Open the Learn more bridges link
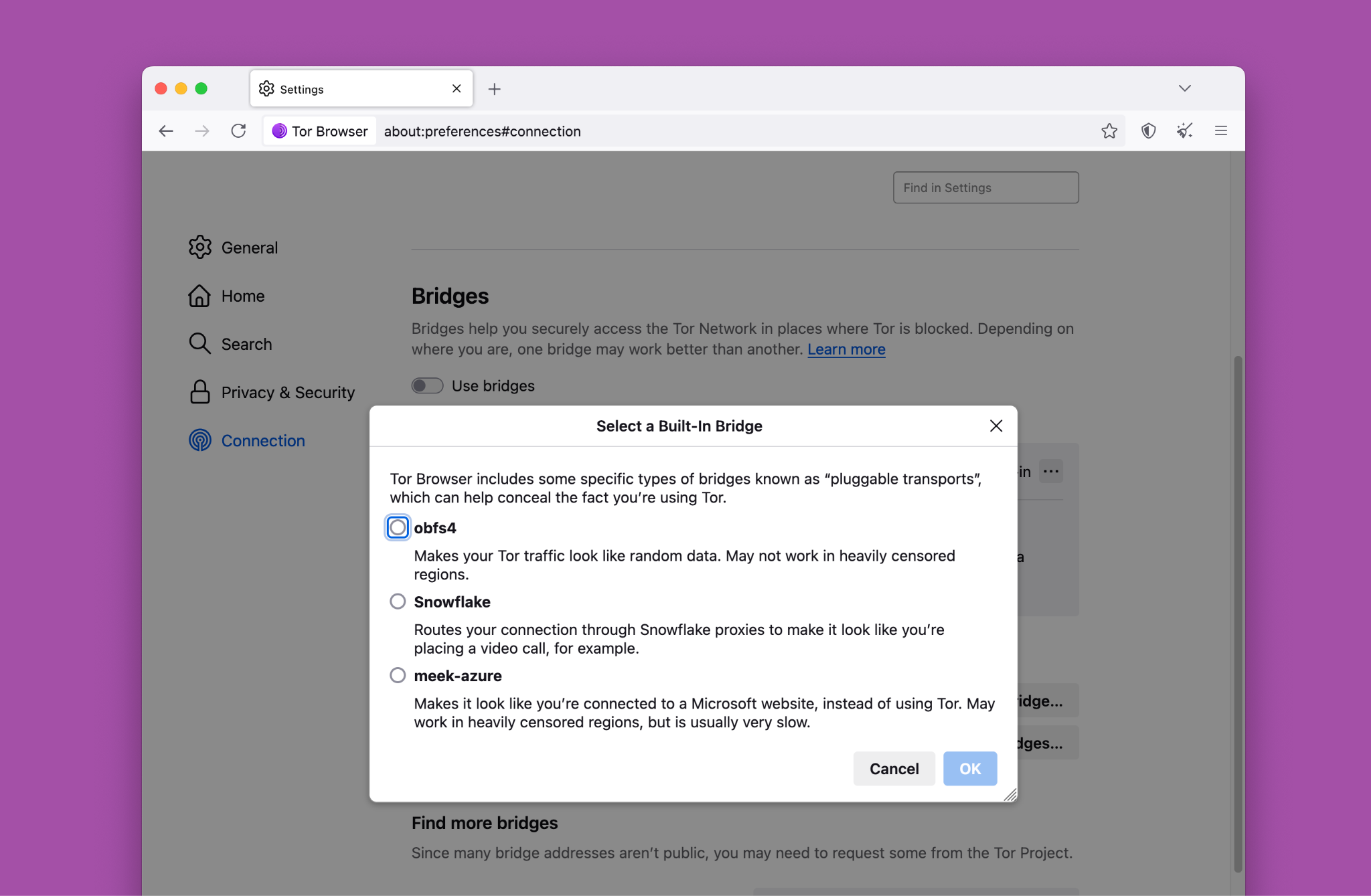Viewport: 1371px width, 896px height. pos(846,349)
